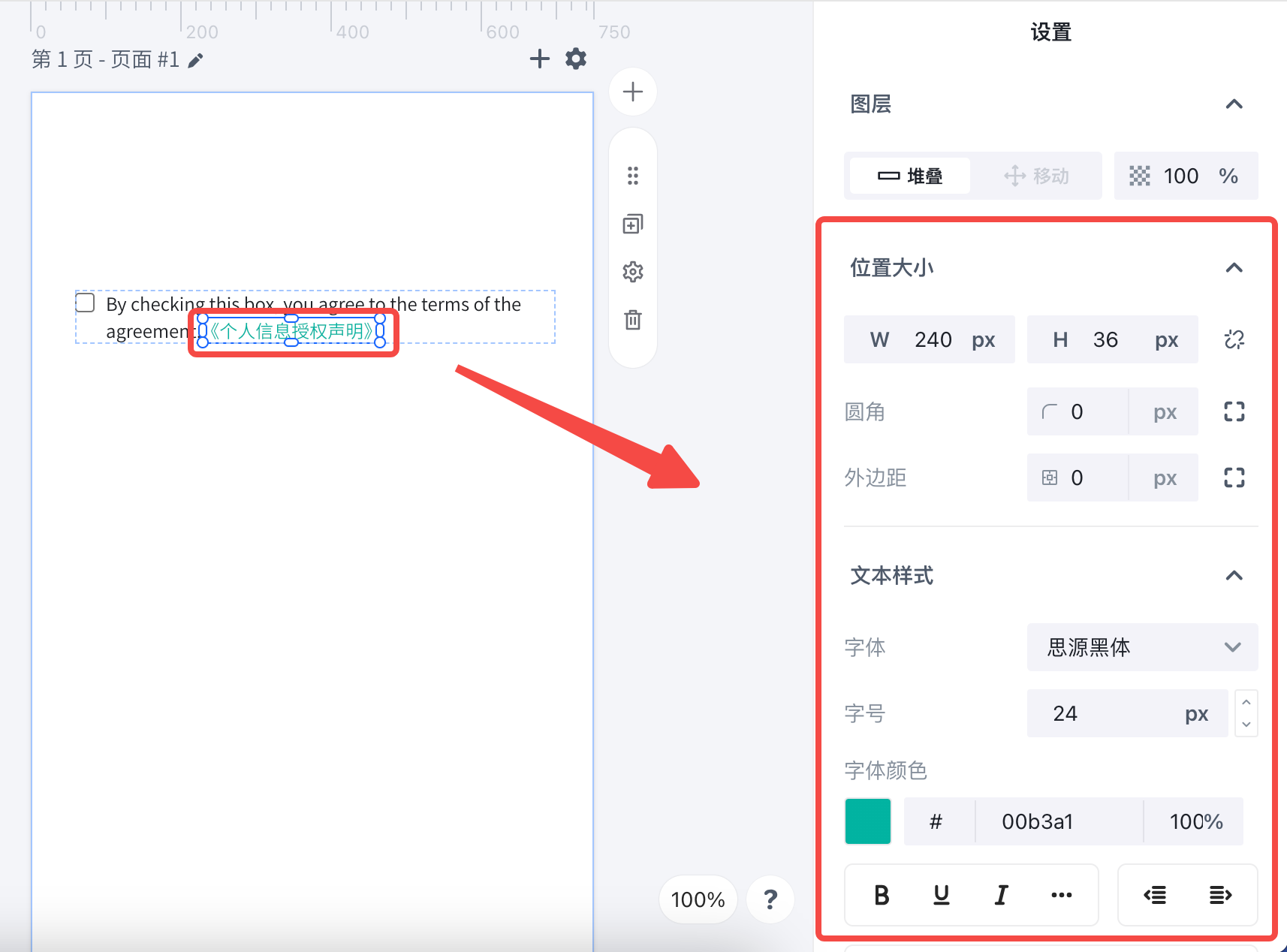Decrease font size with the down stepper arrow
Screen dimensions: 1287x952
(x=1246, y=725)
